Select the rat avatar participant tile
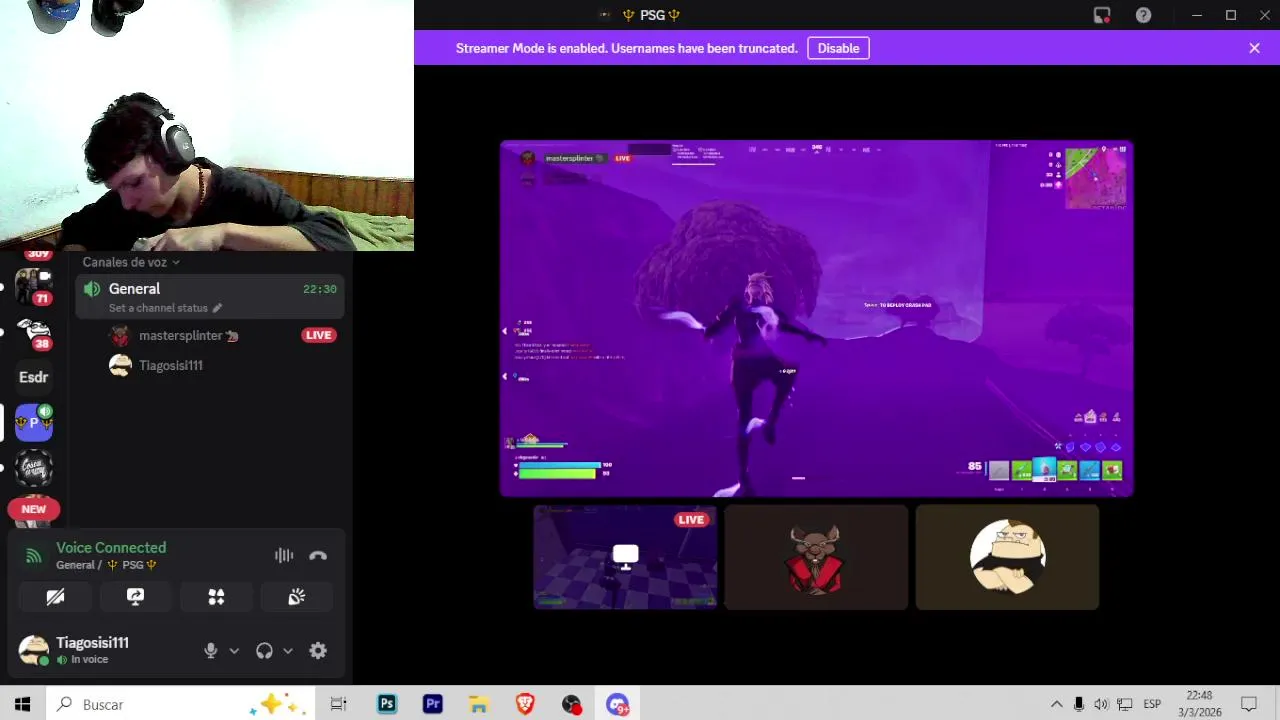Viewport: 1280px width, 720px height. click(816, 557)
